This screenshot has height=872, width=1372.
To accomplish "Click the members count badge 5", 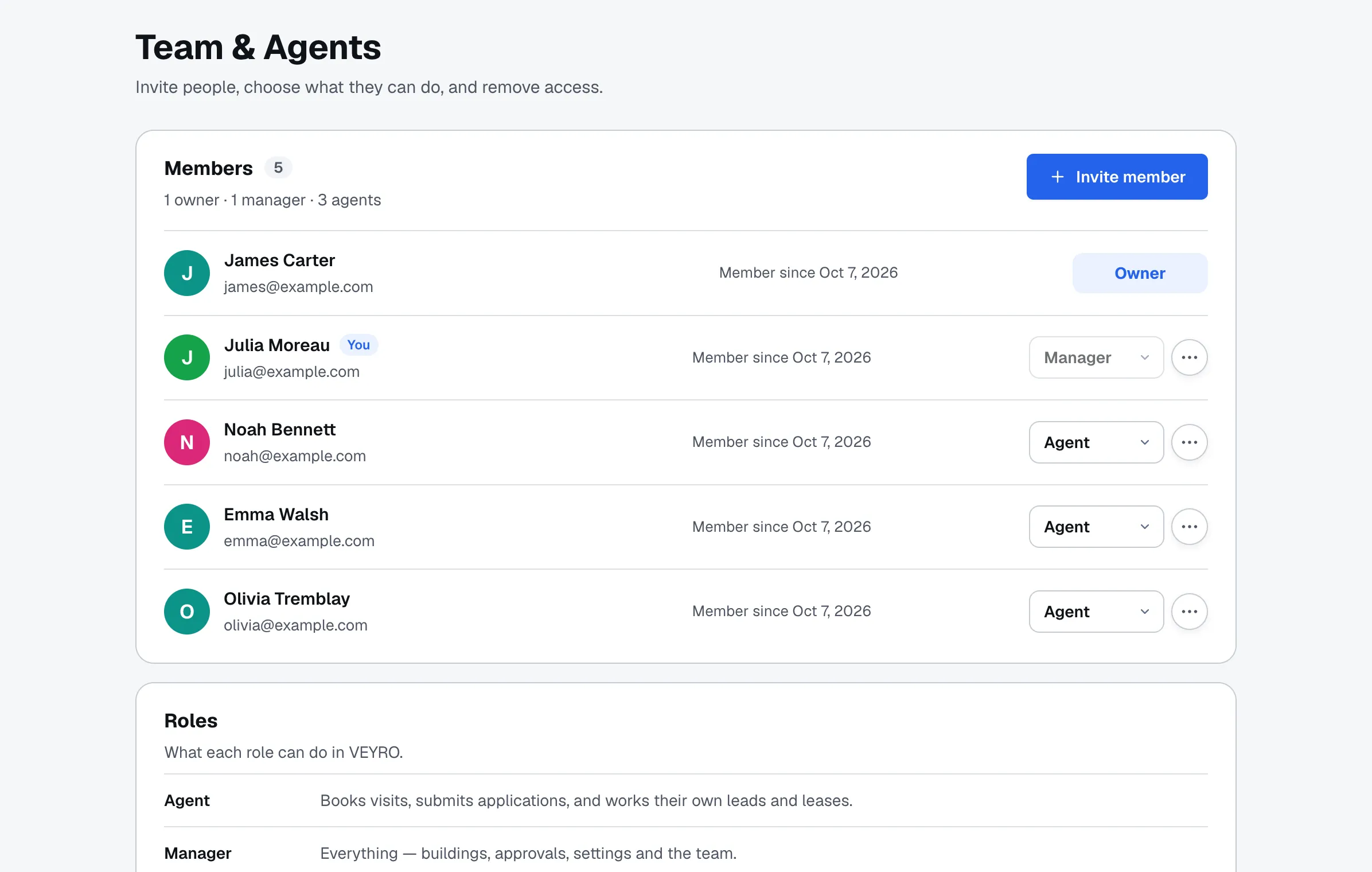I will [x=278, y=168].
